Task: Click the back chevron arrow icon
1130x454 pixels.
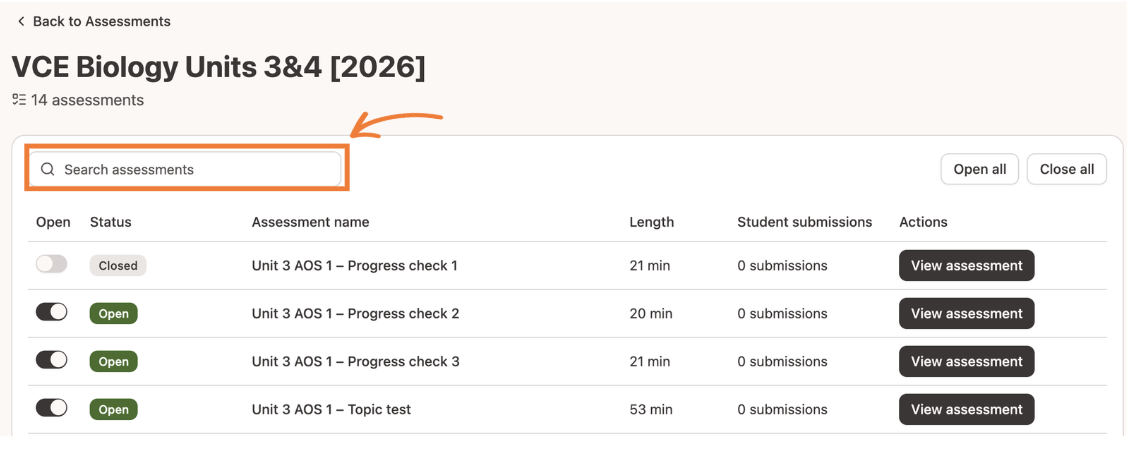Action: [21, 22]
